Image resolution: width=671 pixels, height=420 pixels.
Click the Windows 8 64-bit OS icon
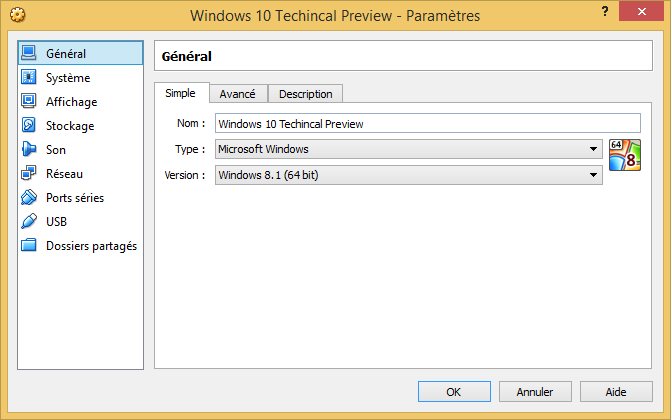625,155
